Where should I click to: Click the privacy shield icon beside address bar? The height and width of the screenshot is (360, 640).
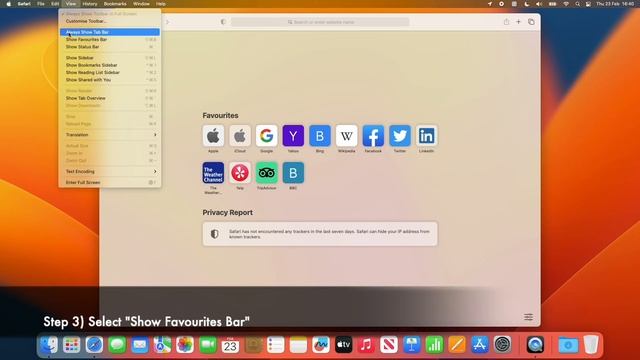pyautogui.click(x=223, y=22)
